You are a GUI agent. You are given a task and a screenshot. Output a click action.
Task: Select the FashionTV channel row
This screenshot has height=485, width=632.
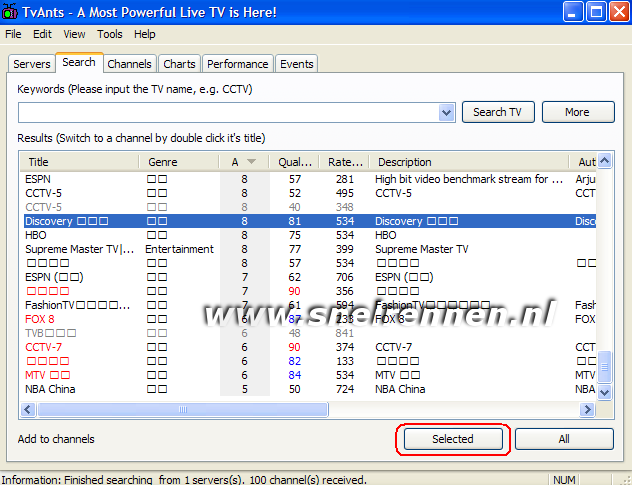coord(308,305)
